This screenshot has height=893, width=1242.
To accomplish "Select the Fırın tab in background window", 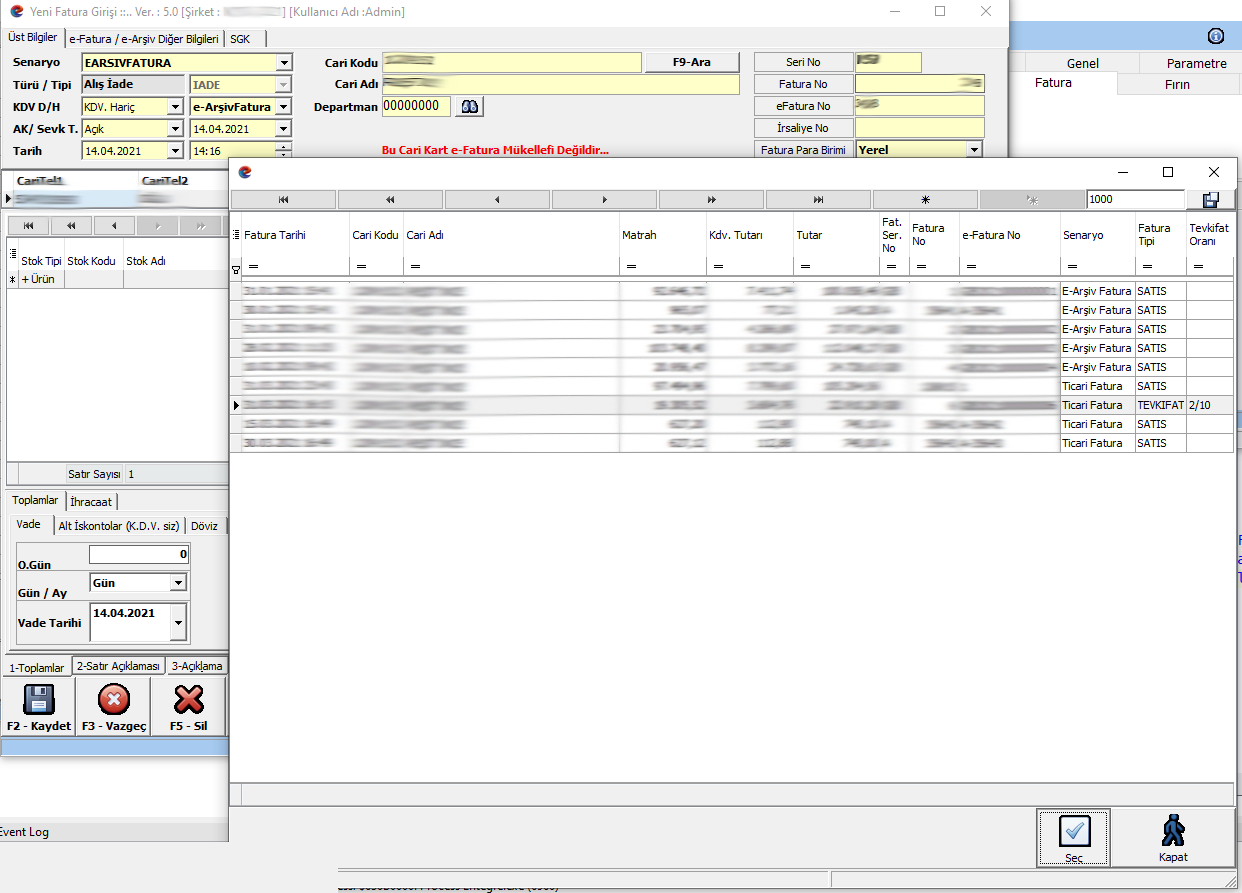I will (1177, 84).
